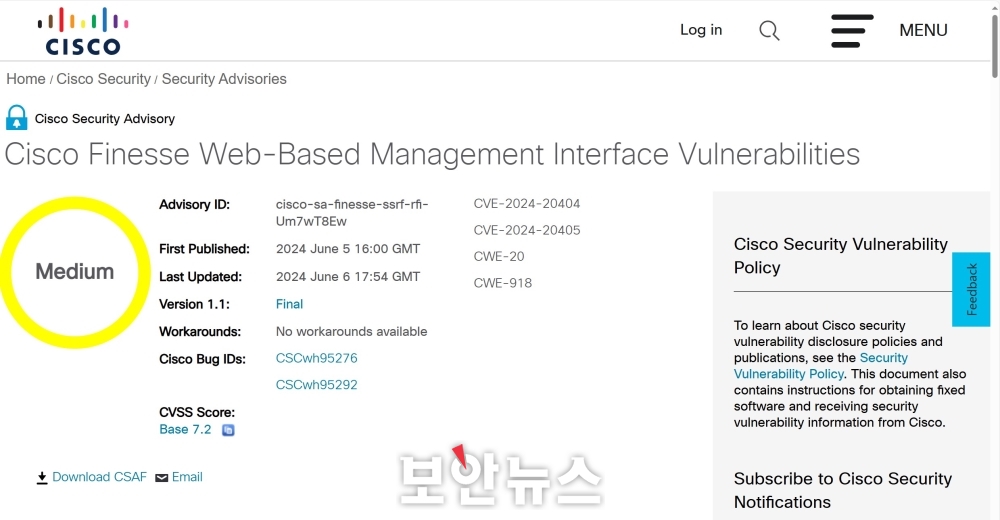Select the blue security advisory lock icon
The width and height of the screenshot is (1000, 520).
coord(17,118)
